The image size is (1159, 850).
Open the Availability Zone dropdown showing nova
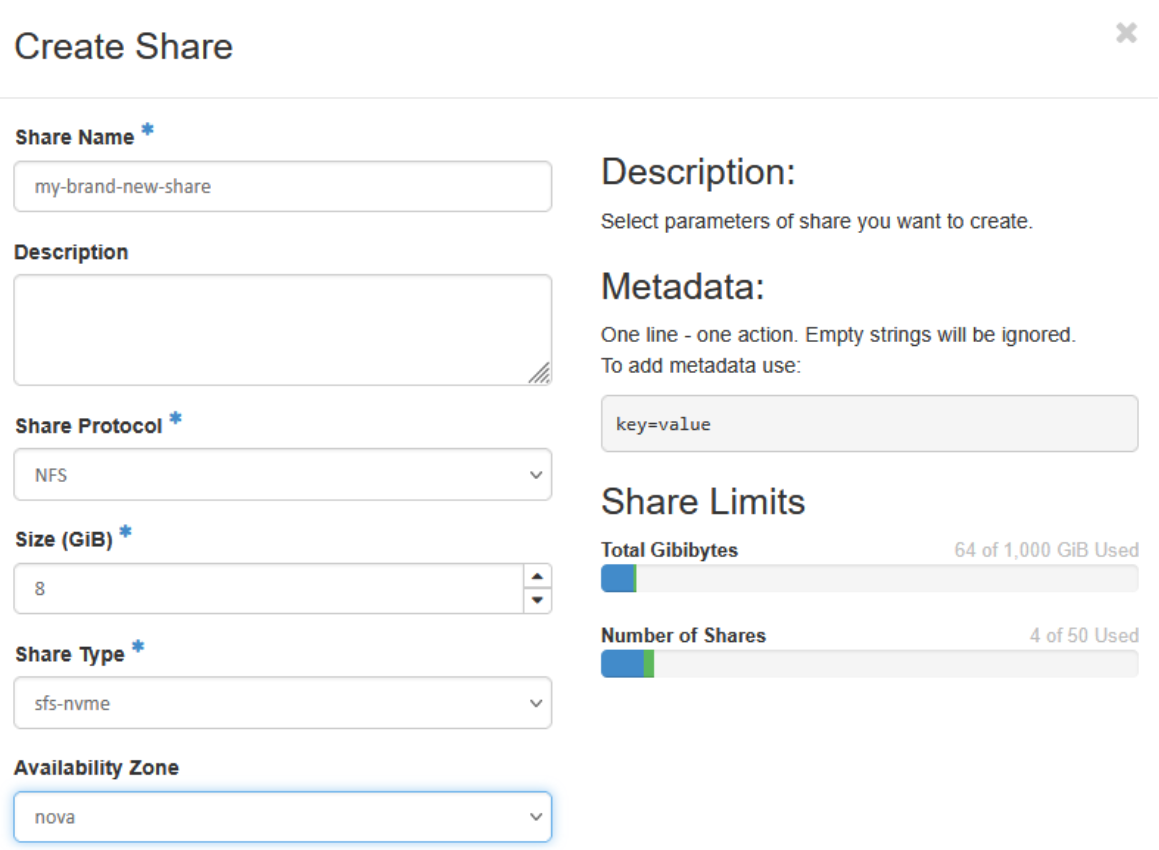click(x=282, y=817)
